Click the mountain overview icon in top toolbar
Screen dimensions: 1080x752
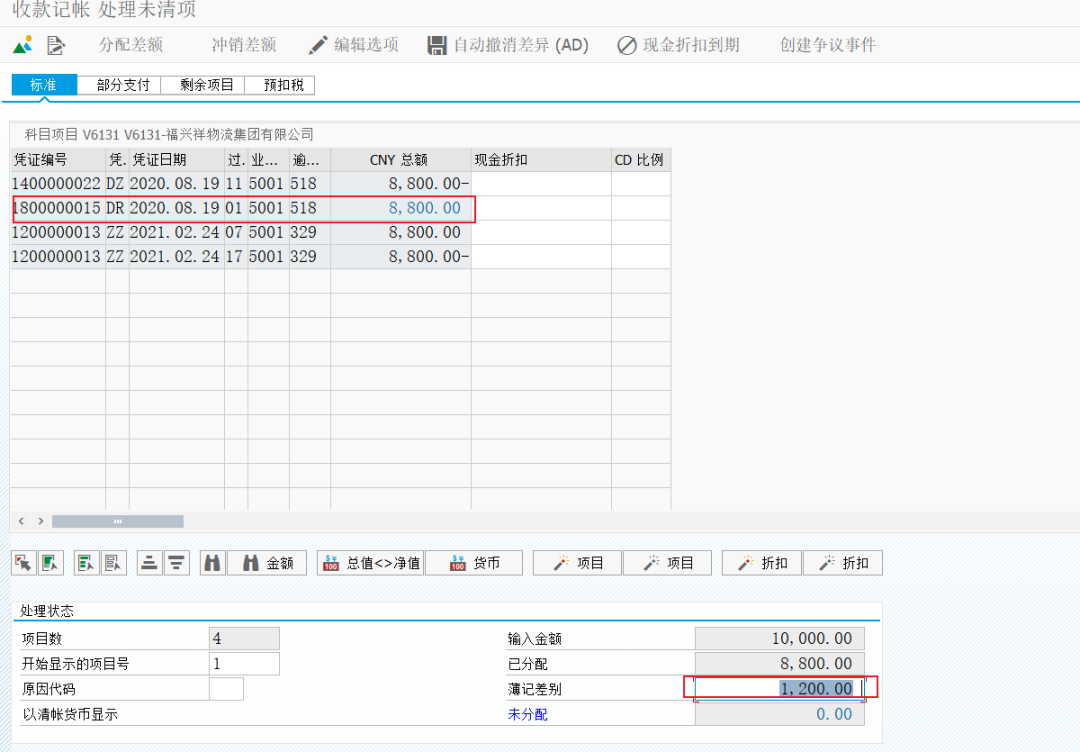point(23,45)
